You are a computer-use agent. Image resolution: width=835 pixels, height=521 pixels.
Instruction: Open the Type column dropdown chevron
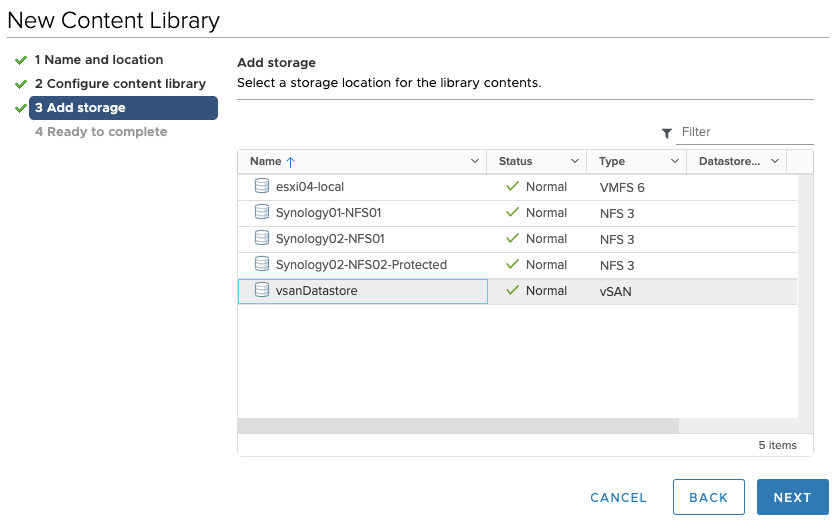(x=675, y=162)
